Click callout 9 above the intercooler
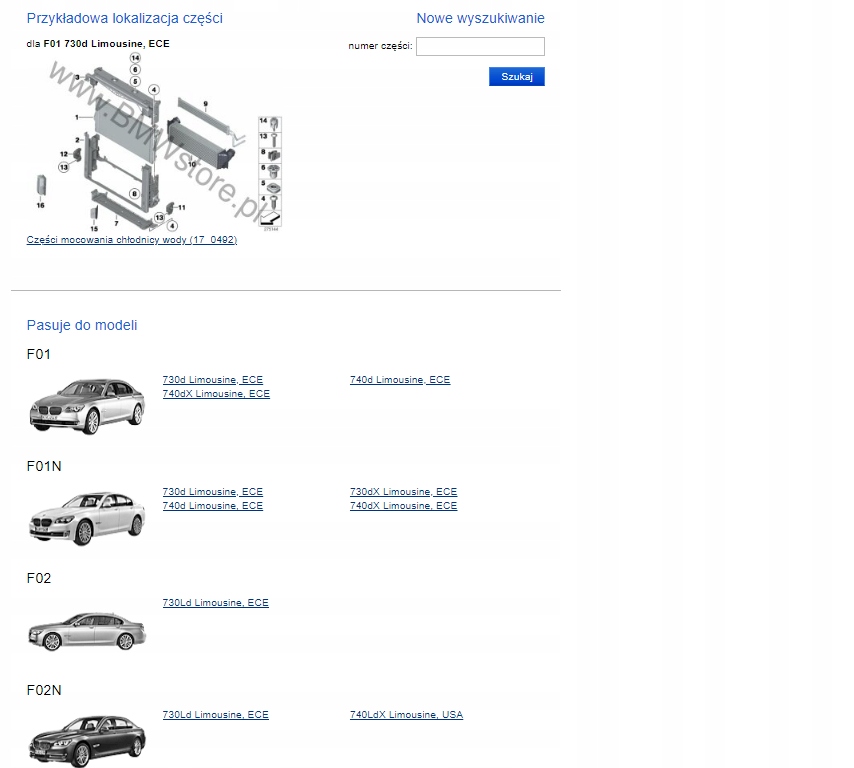The width and height of the screenshot is (854, 768). pyautogui.click(x=205, y=104)
